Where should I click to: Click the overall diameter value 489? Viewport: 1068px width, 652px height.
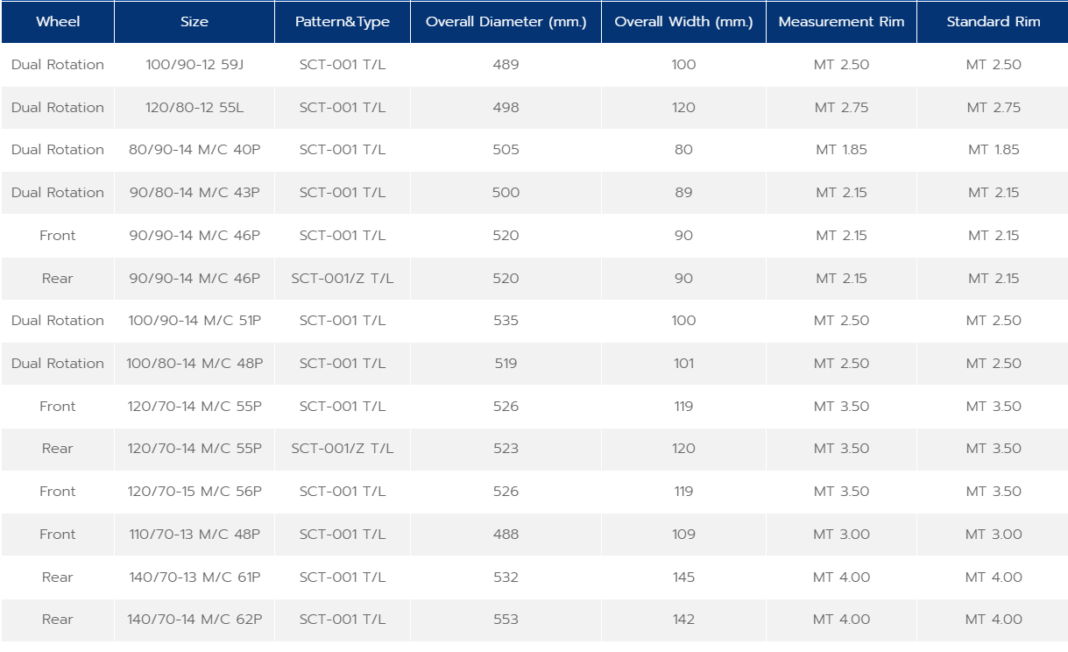pyautogui.click(x=506, y=65)
